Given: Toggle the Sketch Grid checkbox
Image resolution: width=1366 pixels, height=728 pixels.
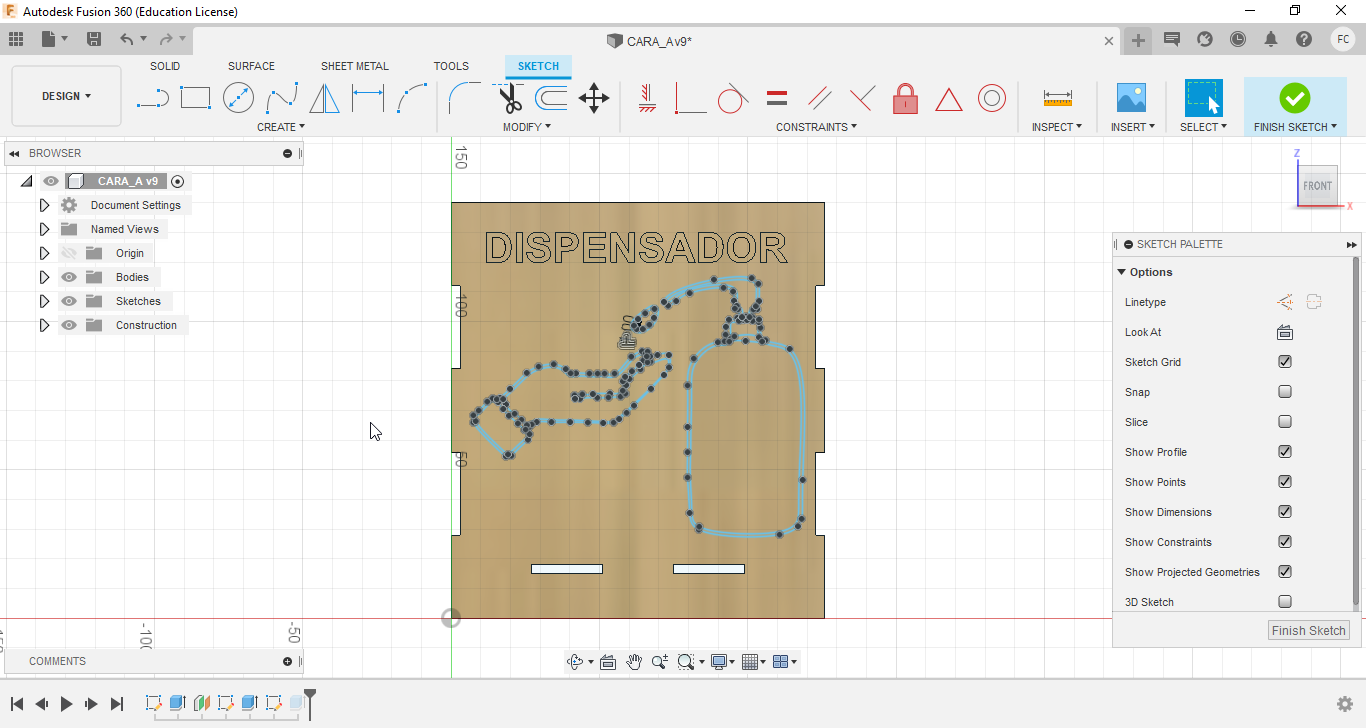Looking at the screenshot, I should point(1285,362).
